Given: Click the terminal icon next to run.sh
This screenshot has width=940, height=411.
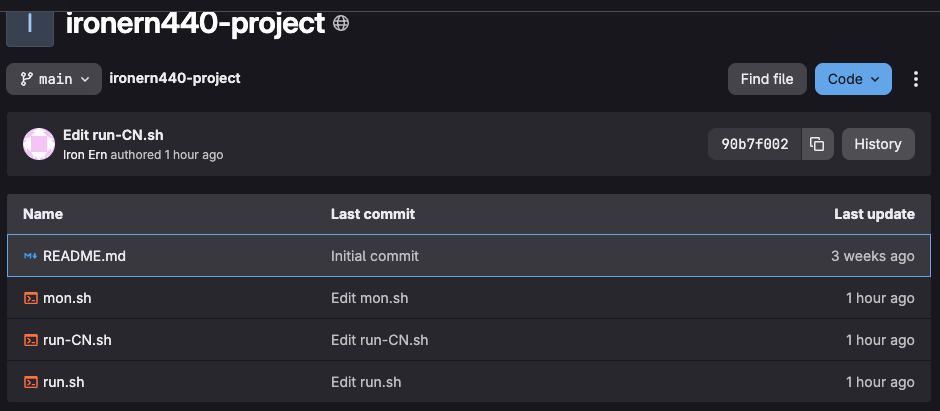Looking at the screenshot, I should coord(31,382).
